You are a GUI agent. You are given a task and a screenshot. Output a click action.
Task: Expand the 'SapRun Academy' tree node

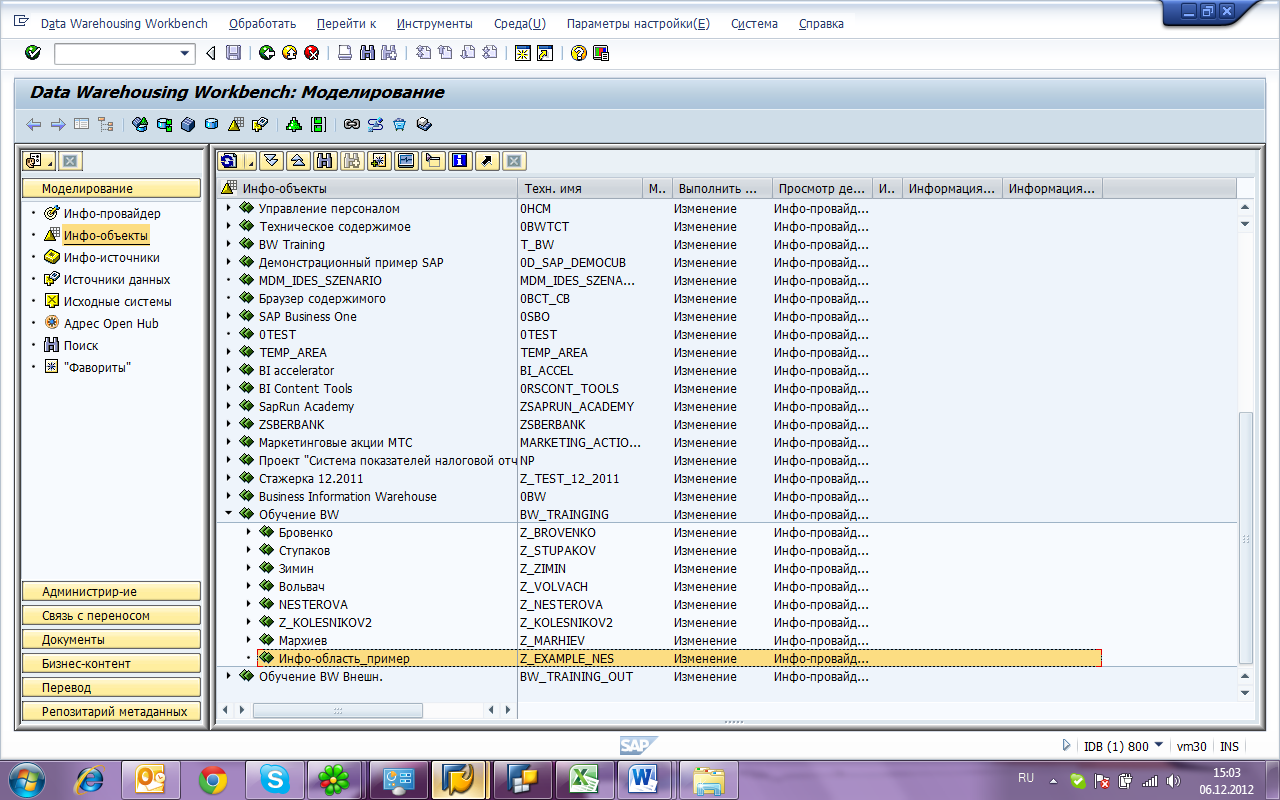[x=229, y=406]
